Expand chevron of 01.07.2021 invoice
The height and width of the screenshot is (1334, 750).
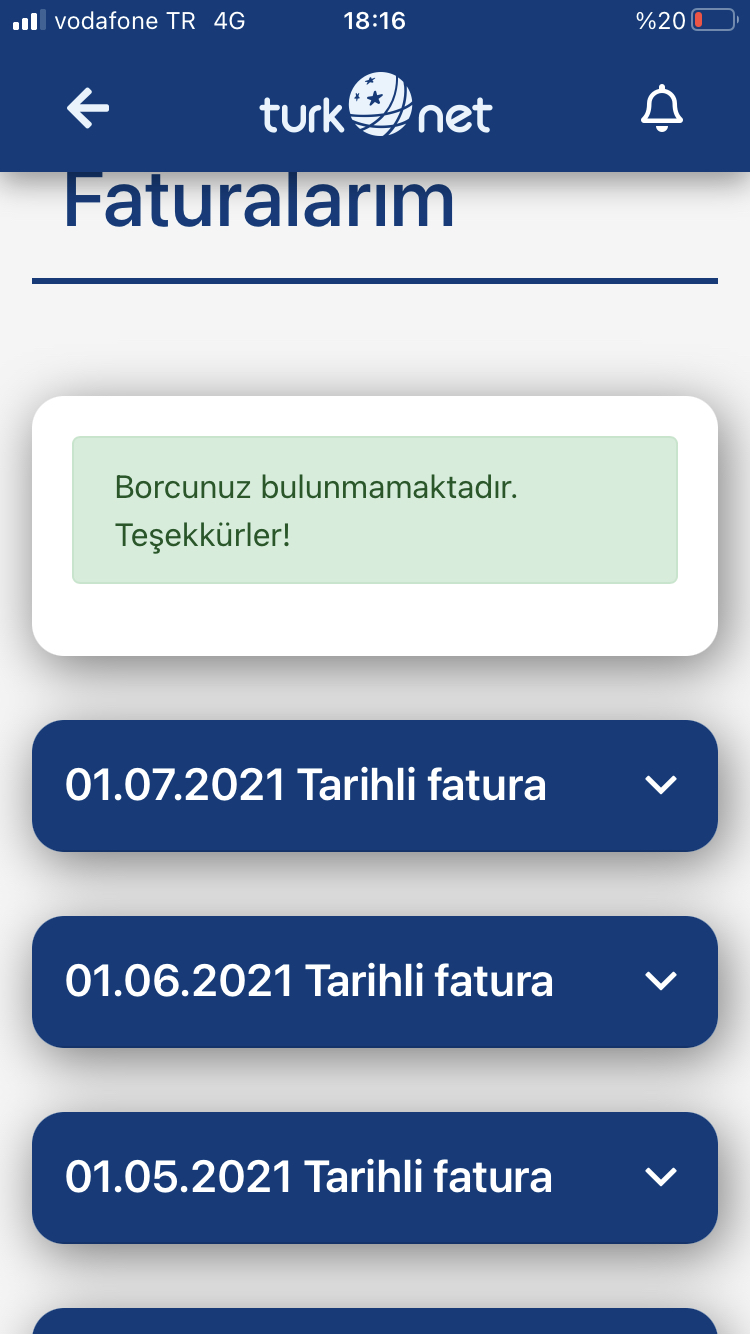point(661,786)
